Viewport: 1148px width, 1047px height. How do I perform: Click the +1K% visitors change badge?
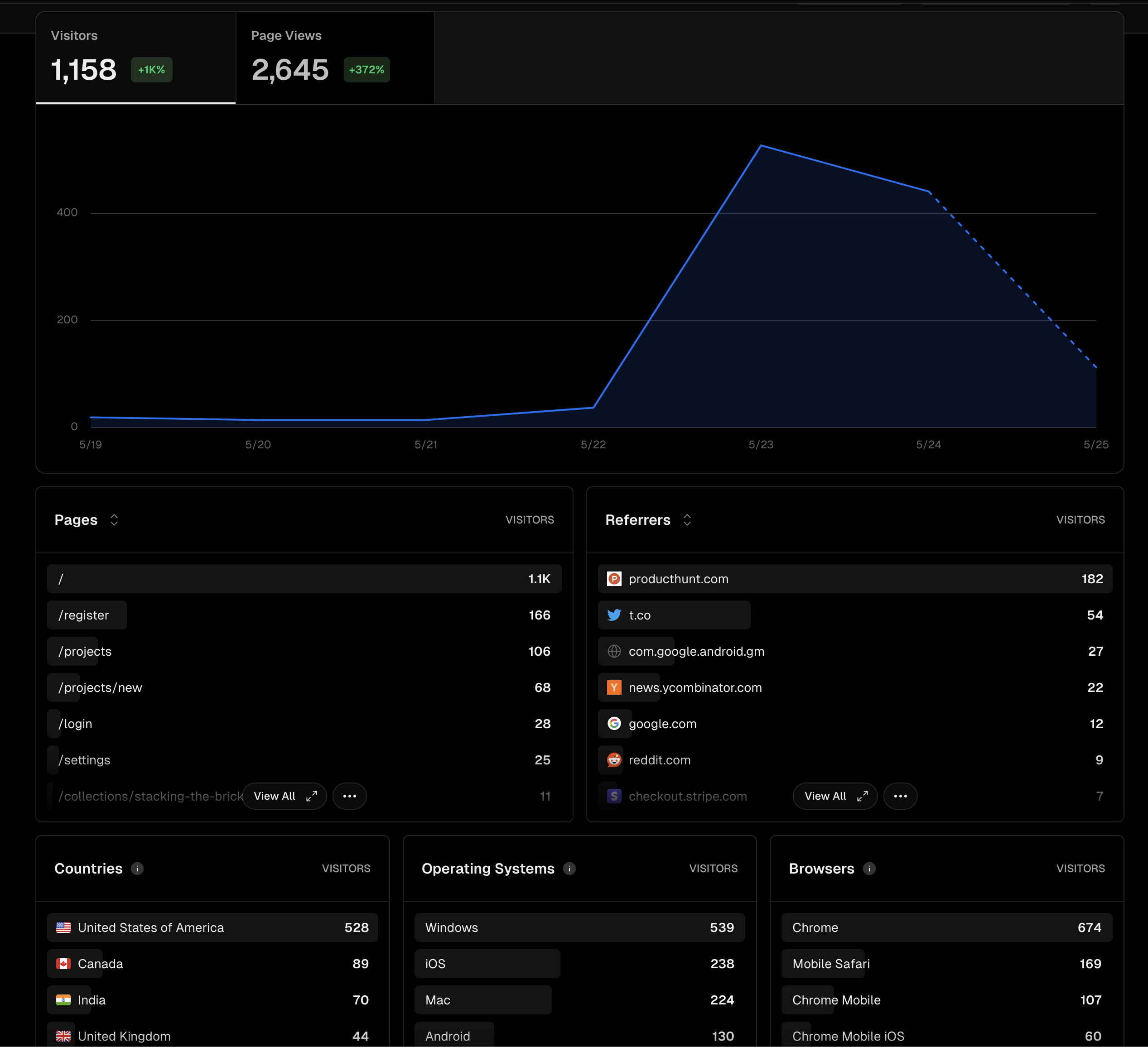pyautogui.click(x=151, y=70)
